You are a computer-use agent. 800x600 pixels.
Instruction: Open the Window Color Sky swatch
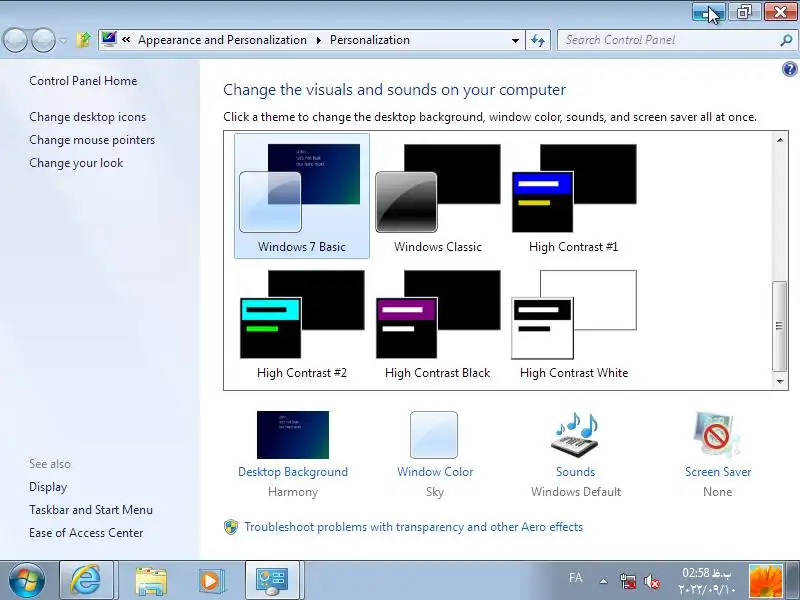[x=434, y=435]
